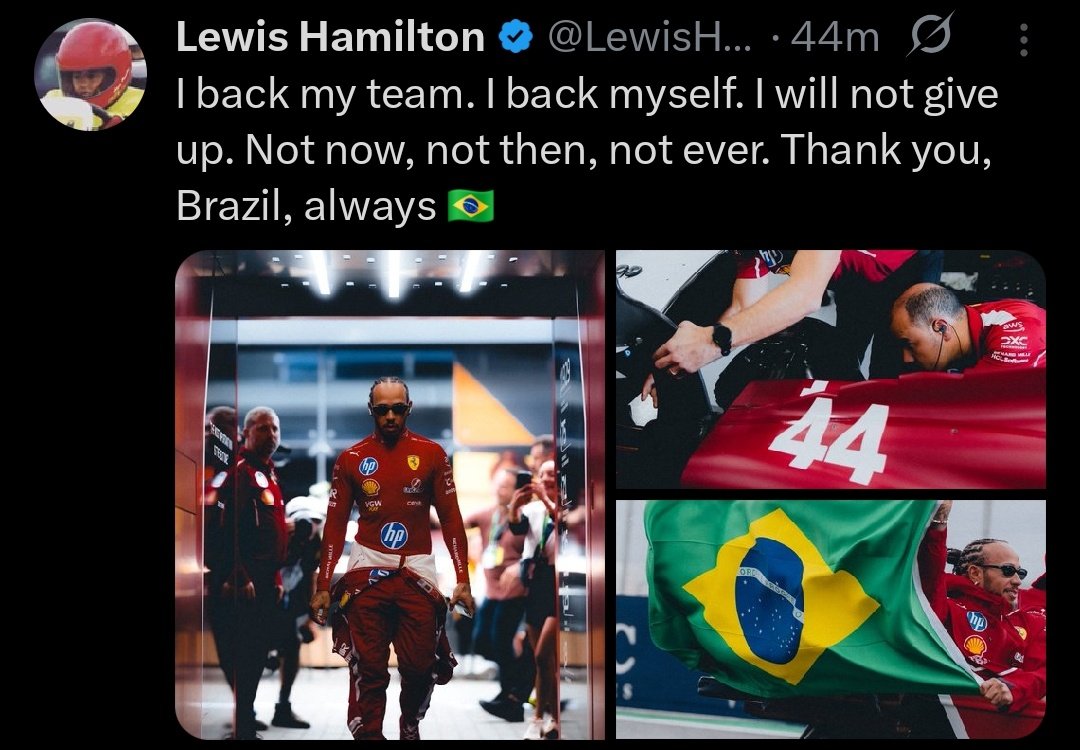Click the black wristwatch on mechanic's arm

click(x=722, y=339)
